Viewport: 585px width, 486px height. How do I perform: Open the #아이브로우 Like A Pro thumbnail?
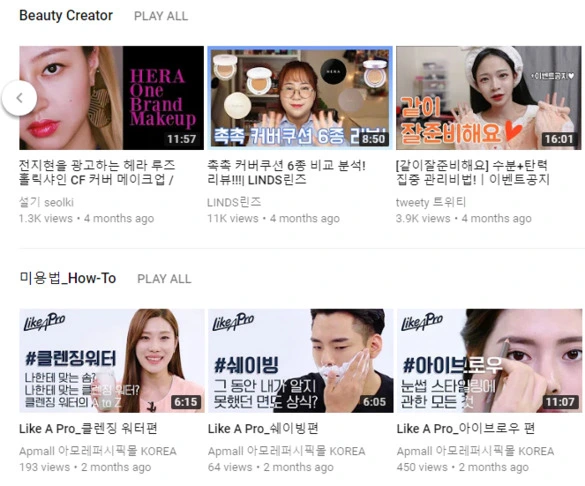pos(489,361)
